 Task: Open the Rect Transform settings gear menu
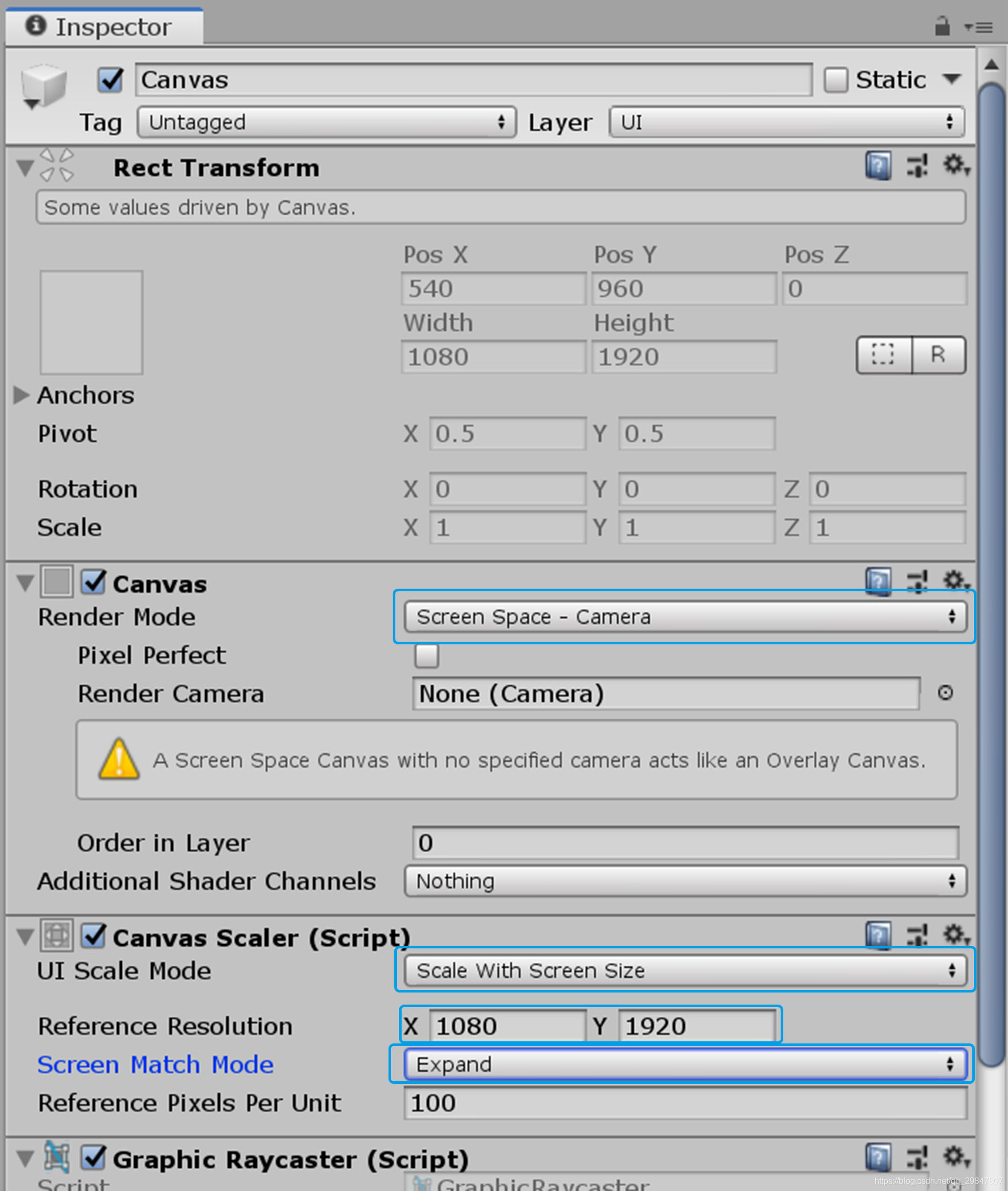pyautogui.click(x=955, y=166)
